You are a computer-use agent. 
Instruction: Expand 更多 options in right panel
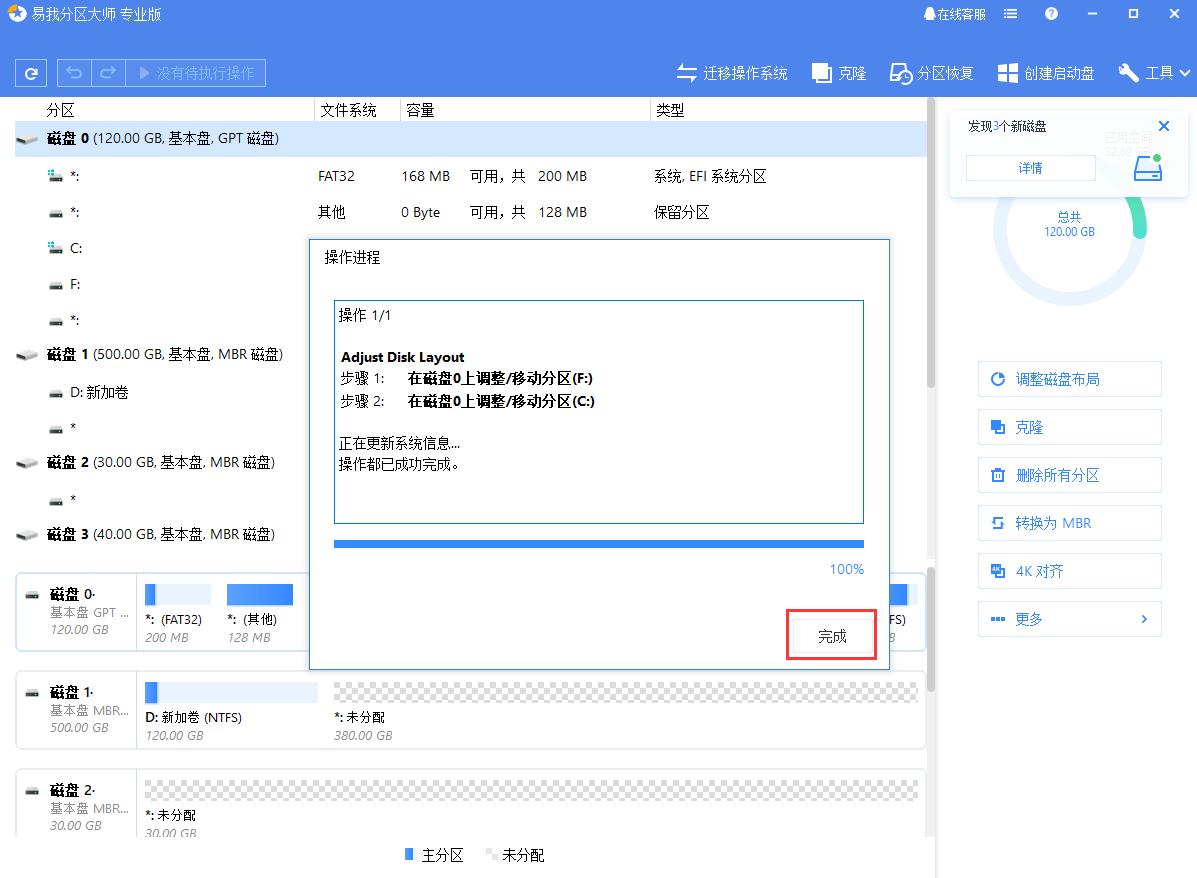(x=1069, y=619)
